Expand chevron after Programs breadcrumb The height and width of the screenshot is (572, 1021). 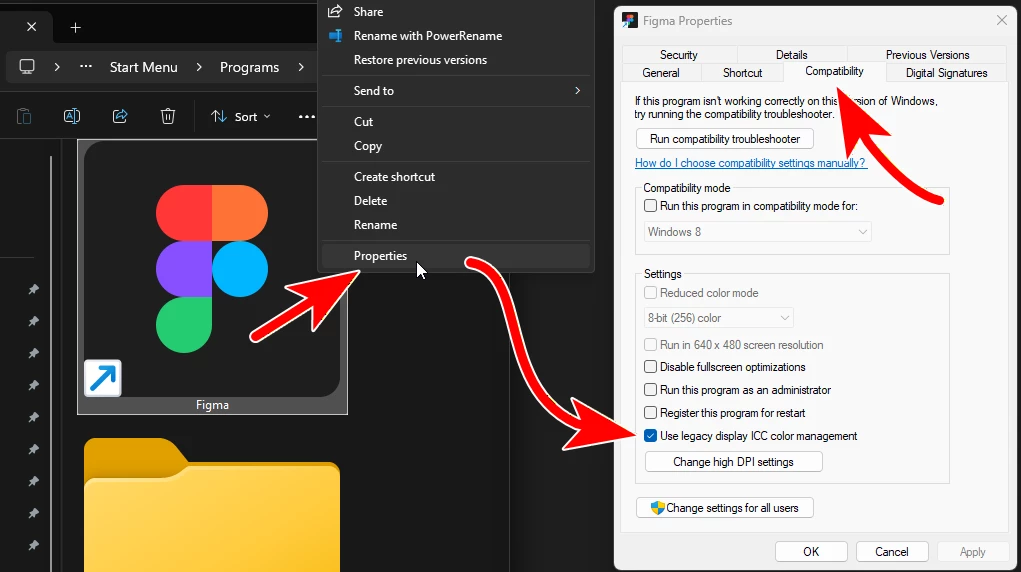click(x=301, y=66)
